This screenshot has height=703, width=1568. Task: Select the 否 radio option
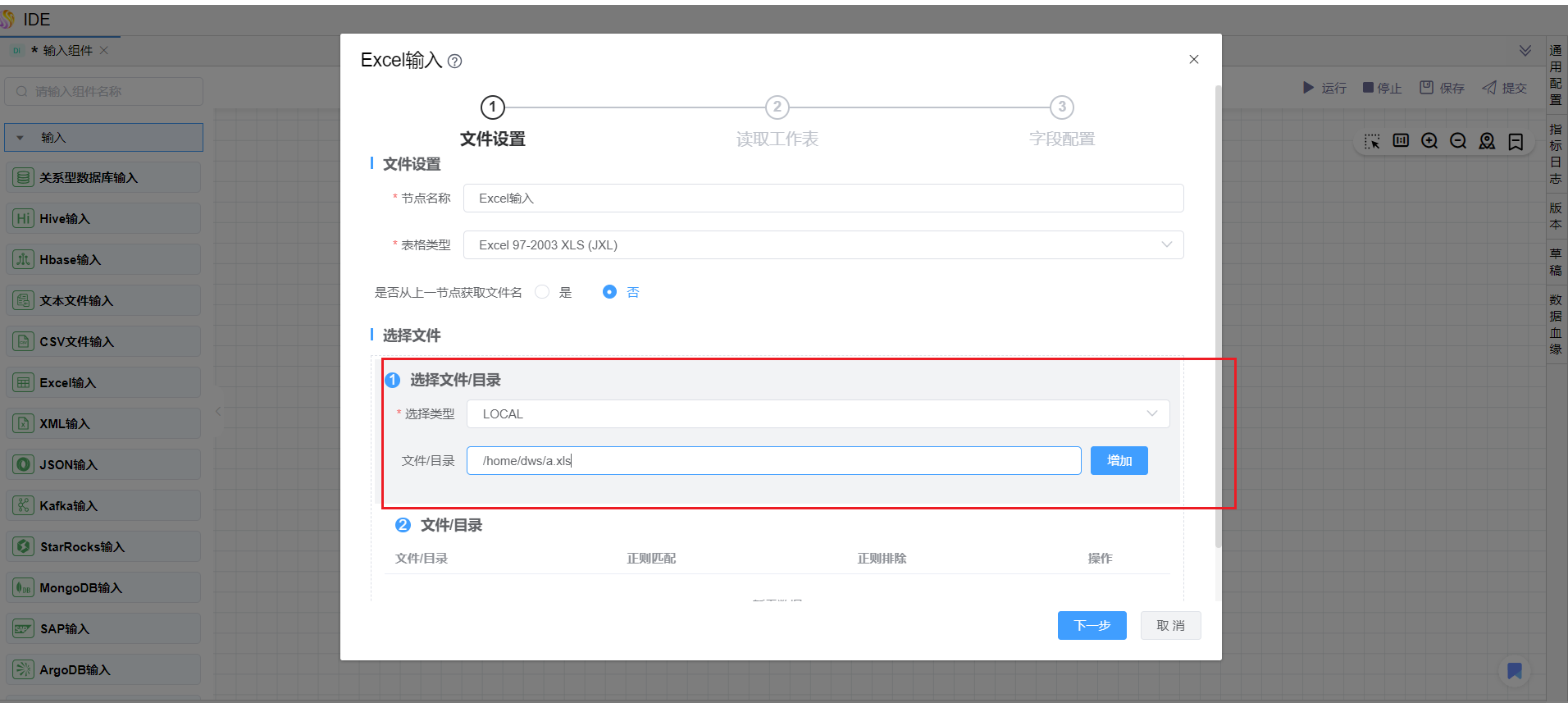[x=609, y=292]
